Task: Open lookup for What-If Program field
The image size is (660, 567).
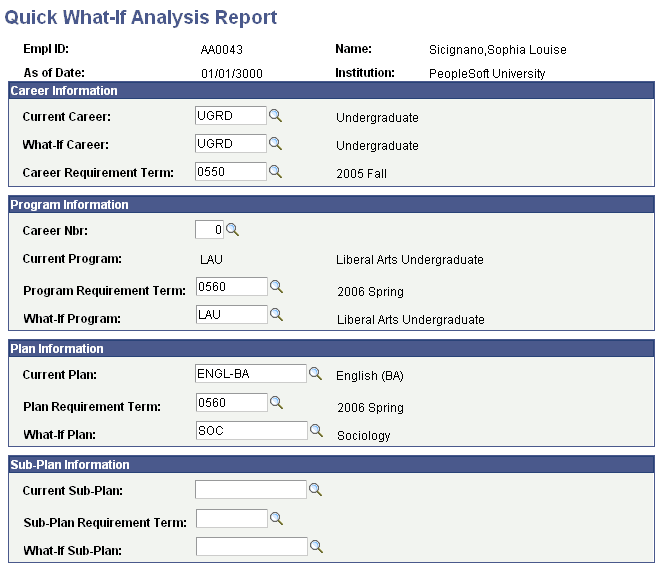Action: pyautogui.click(x=276, y=314)
